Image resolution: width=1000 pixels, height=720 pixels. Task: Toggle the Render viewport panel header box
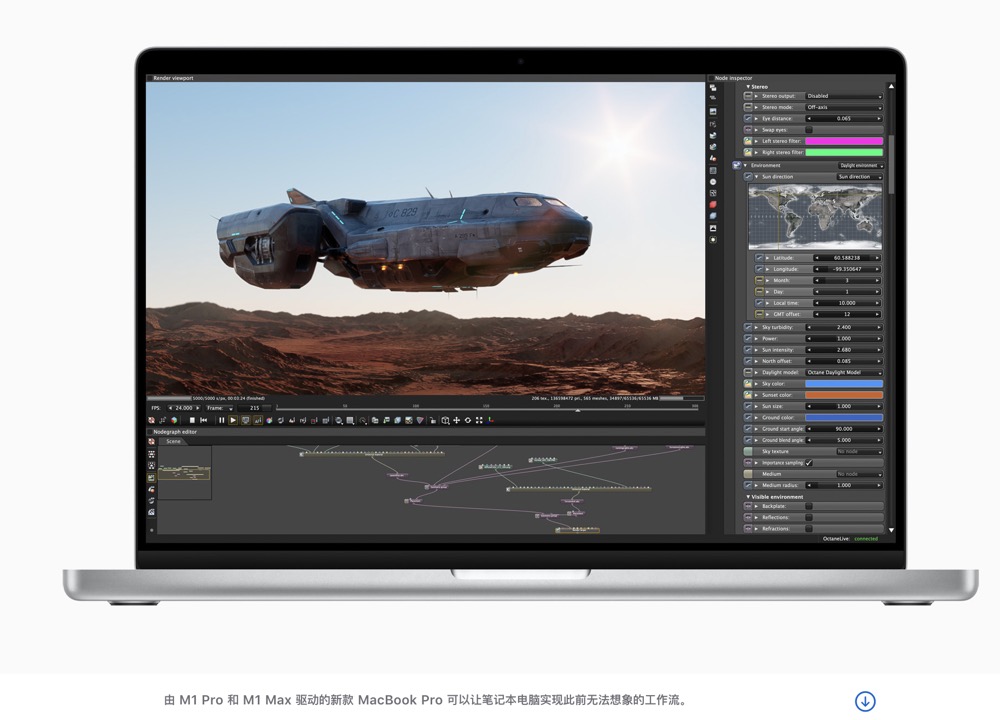coord(150,78)
